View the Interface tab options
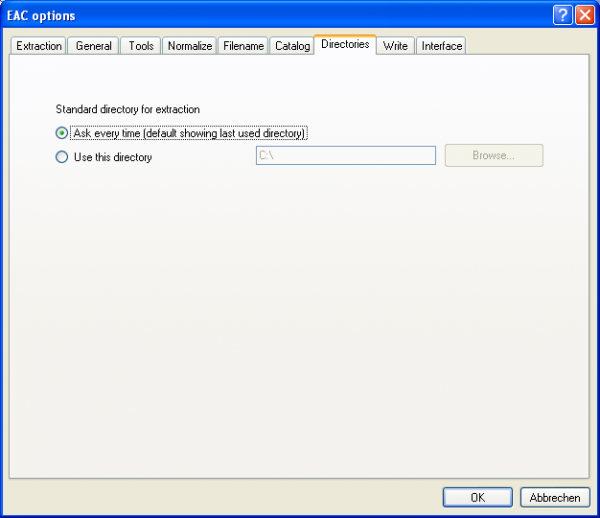The image size is (600, 518). pos(441,46)
